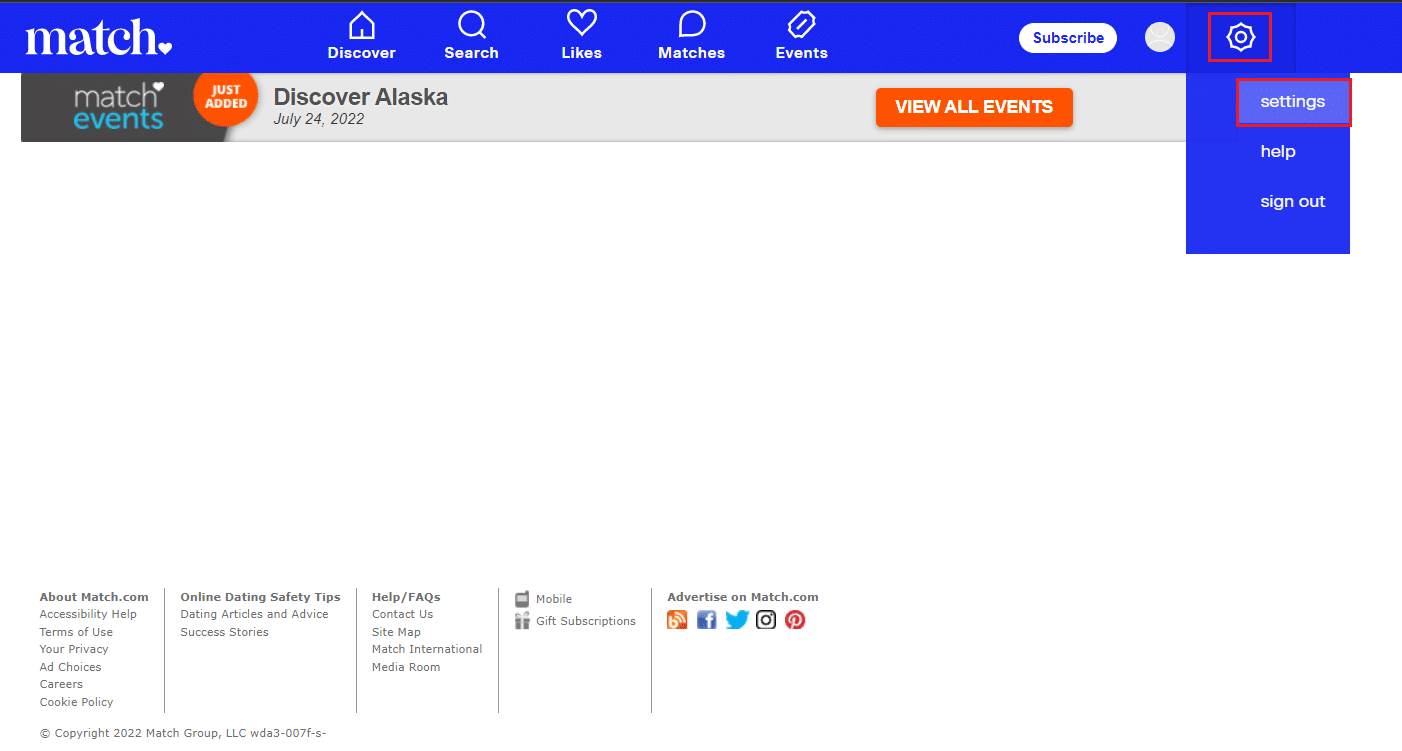Click the settings gear icon
This screenshot has height=751, width=1402.
(1240, 36)
